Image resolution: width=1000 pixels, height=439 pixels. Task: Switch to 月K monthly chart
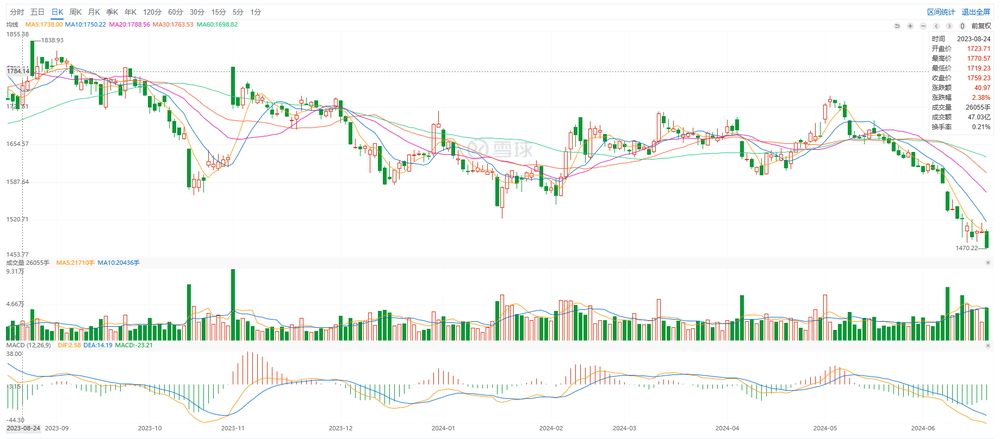(94, 11)
